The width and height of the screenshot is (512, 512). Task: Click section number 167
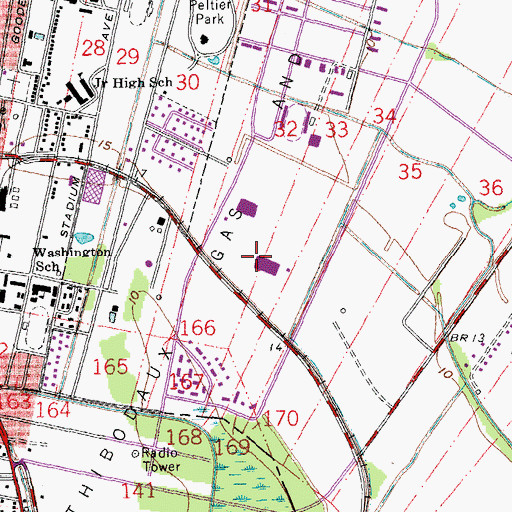187,382
